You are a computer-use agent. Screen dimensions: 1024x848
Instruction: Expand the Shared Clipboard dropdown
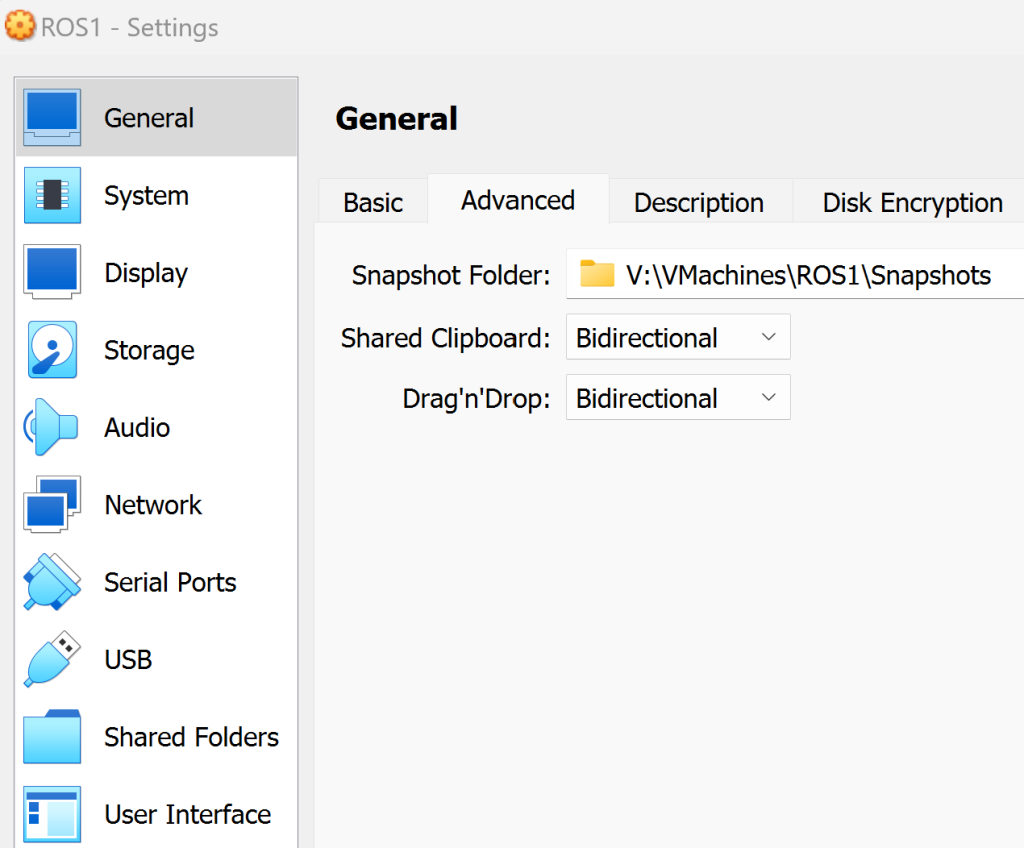pyautogui.click(x=678, y=338)
